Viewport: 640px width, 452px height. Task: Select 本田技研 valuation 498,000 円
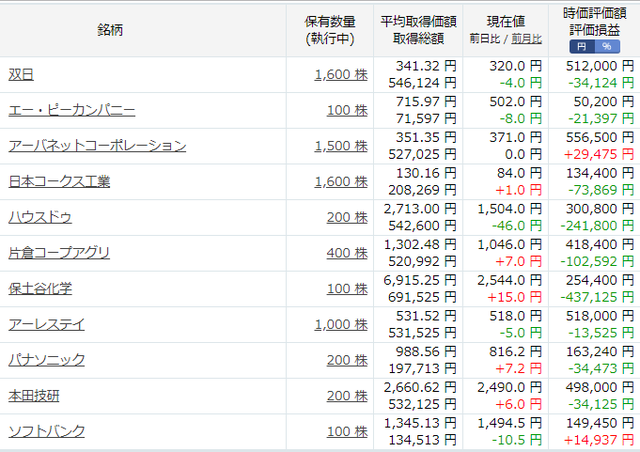(600, 387)
